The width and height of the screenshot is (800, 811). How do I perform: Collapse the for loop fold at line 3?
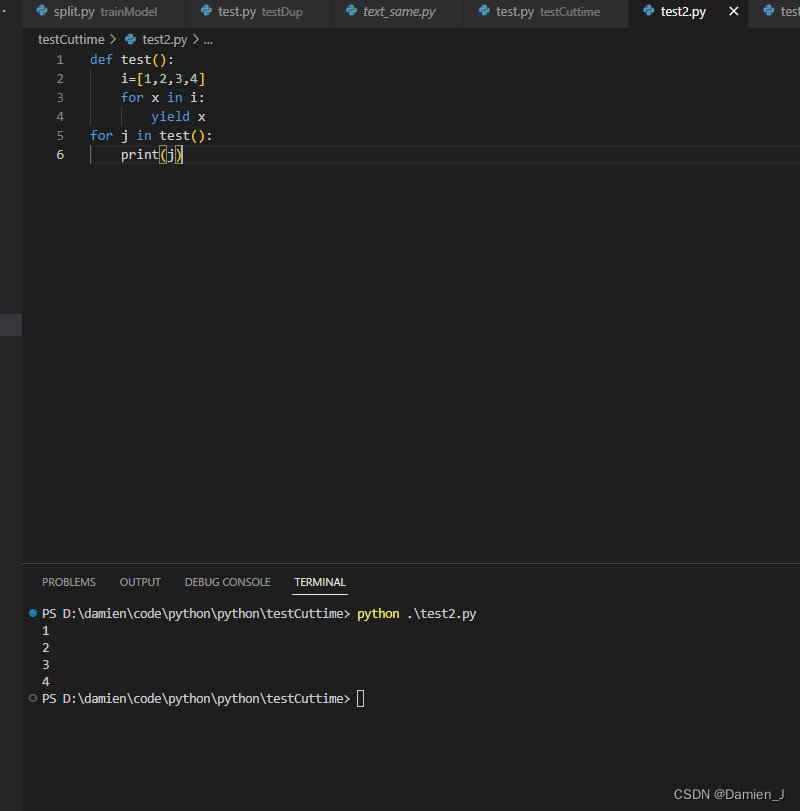[77, 97]
